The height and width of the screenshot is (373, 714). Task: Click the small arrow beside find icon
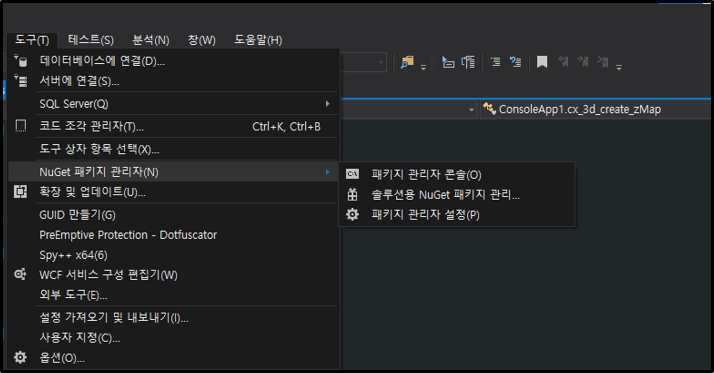[x=423, y=67]
